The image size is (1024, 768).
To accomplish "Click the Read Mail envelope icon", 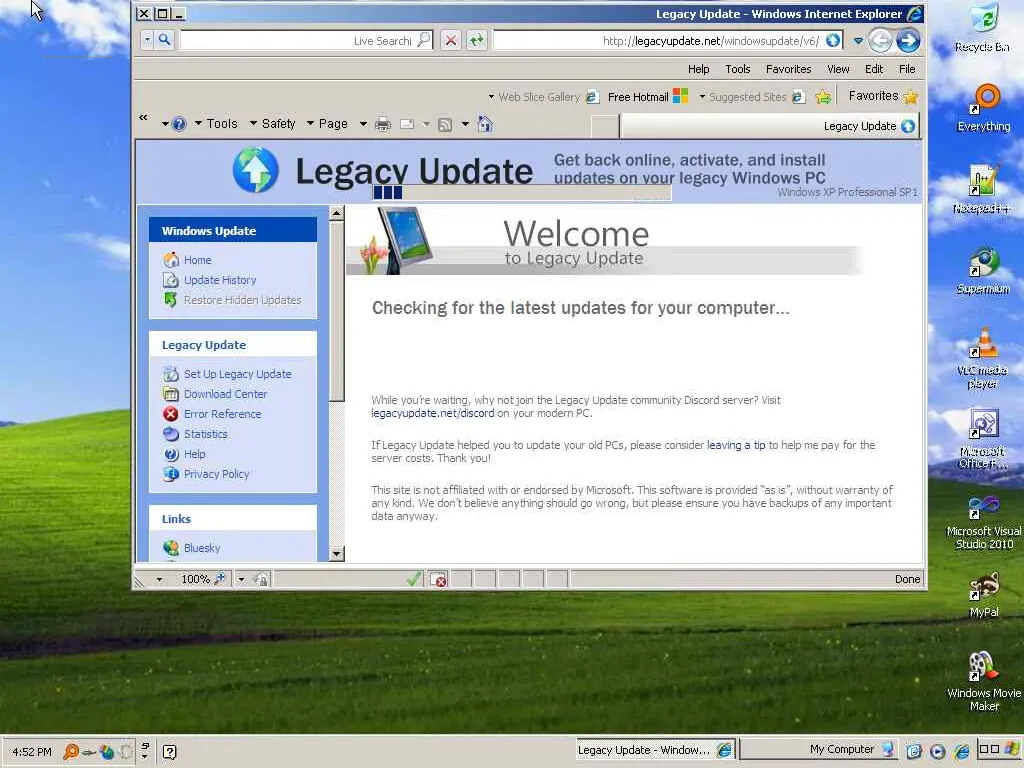I will (407, 124).
